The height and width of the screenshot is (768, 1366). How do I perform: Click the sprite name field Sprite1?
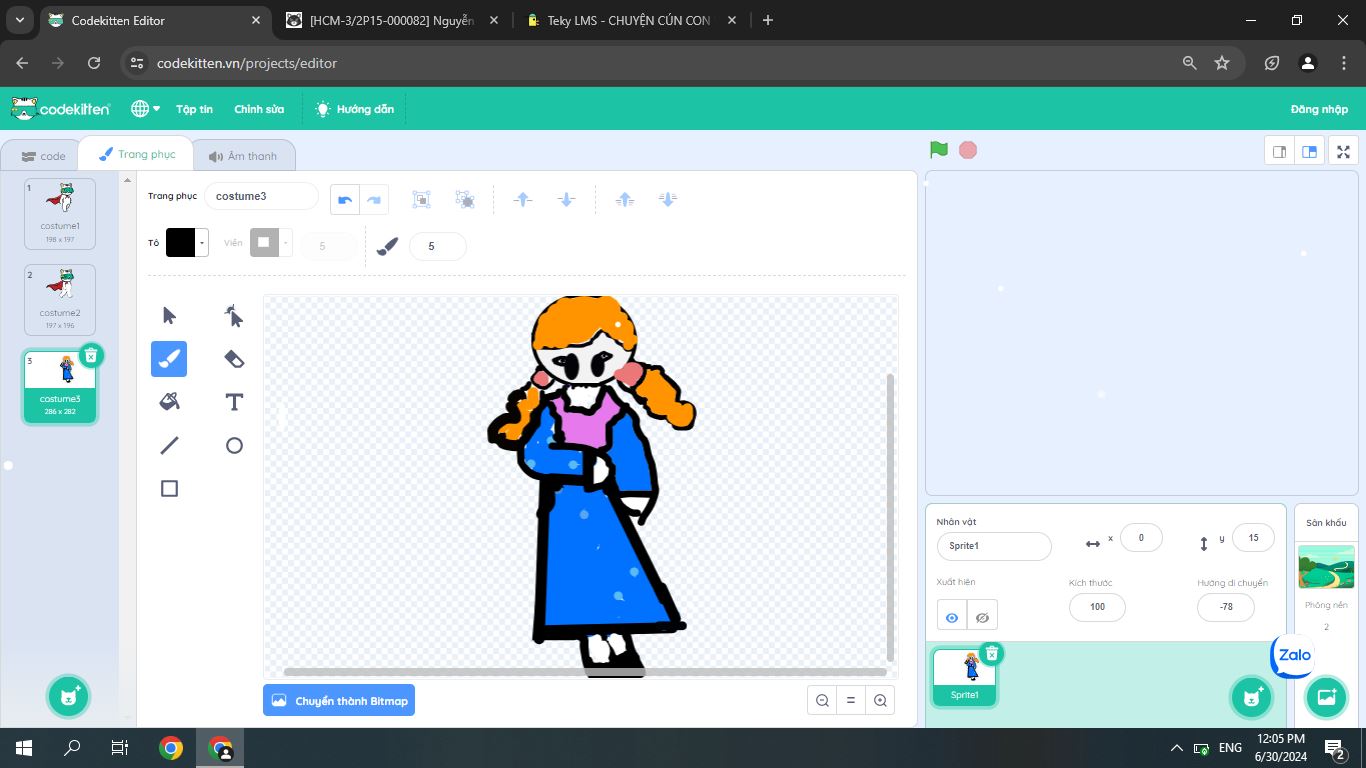coord(994,546)
